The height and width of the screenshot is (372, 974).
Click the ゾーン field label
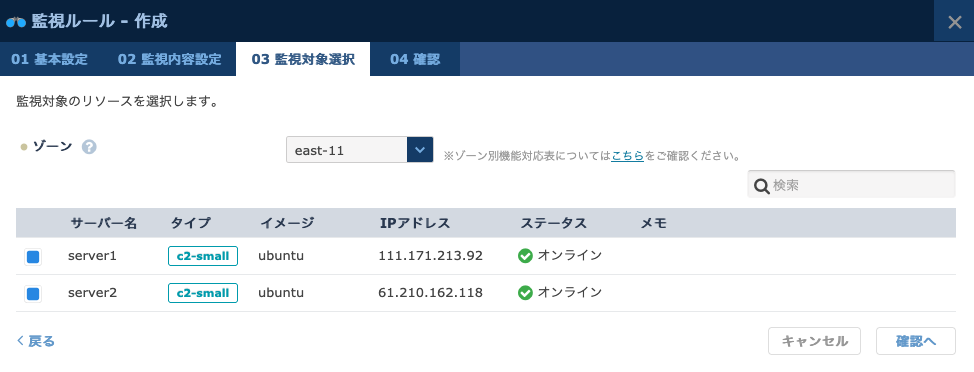click(x=52, y=147)
